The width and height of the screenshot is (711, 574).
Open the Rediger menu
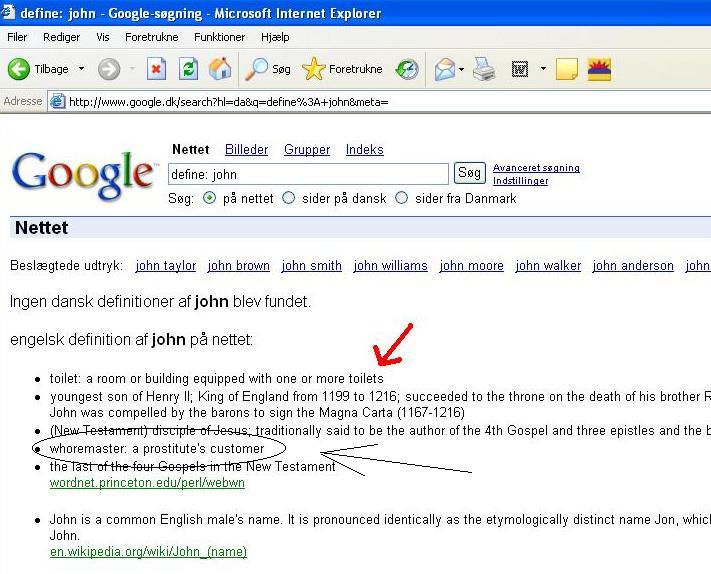click(x=61, y=37)
